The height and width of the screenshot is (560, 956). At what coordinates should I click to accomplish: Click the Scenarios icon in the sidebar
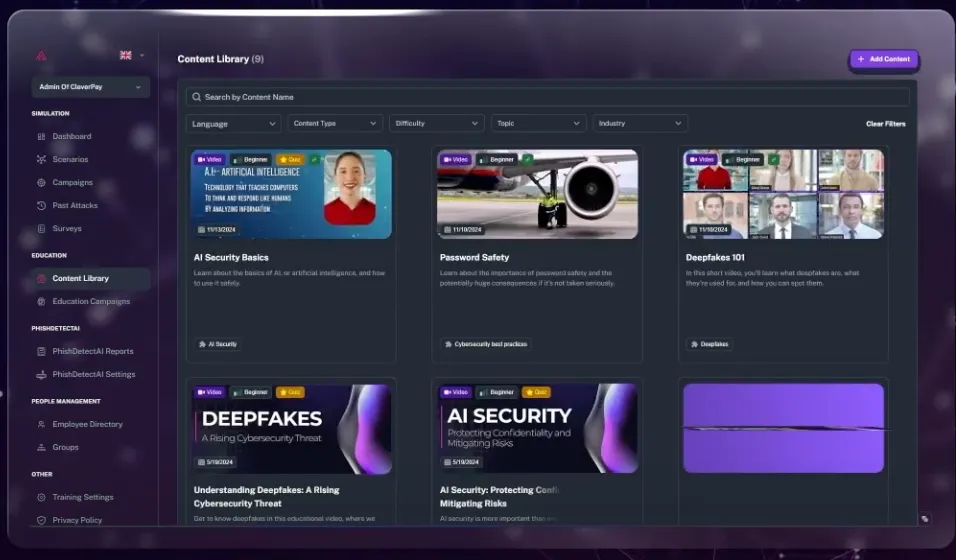[x=41, y=159]
